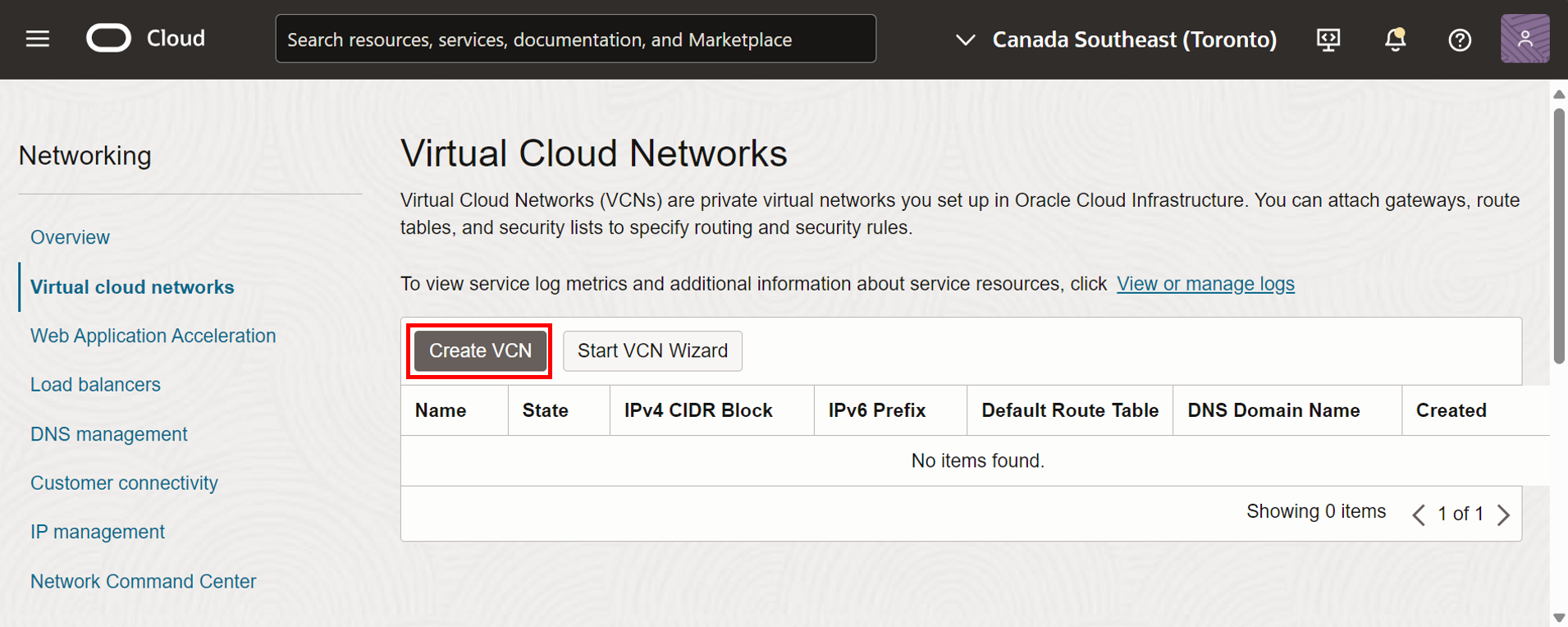Image resolution: width=1568 pixels, height=627 pixels.
Task: Open Customer connectivity in the sidebar
Action: 124,483
